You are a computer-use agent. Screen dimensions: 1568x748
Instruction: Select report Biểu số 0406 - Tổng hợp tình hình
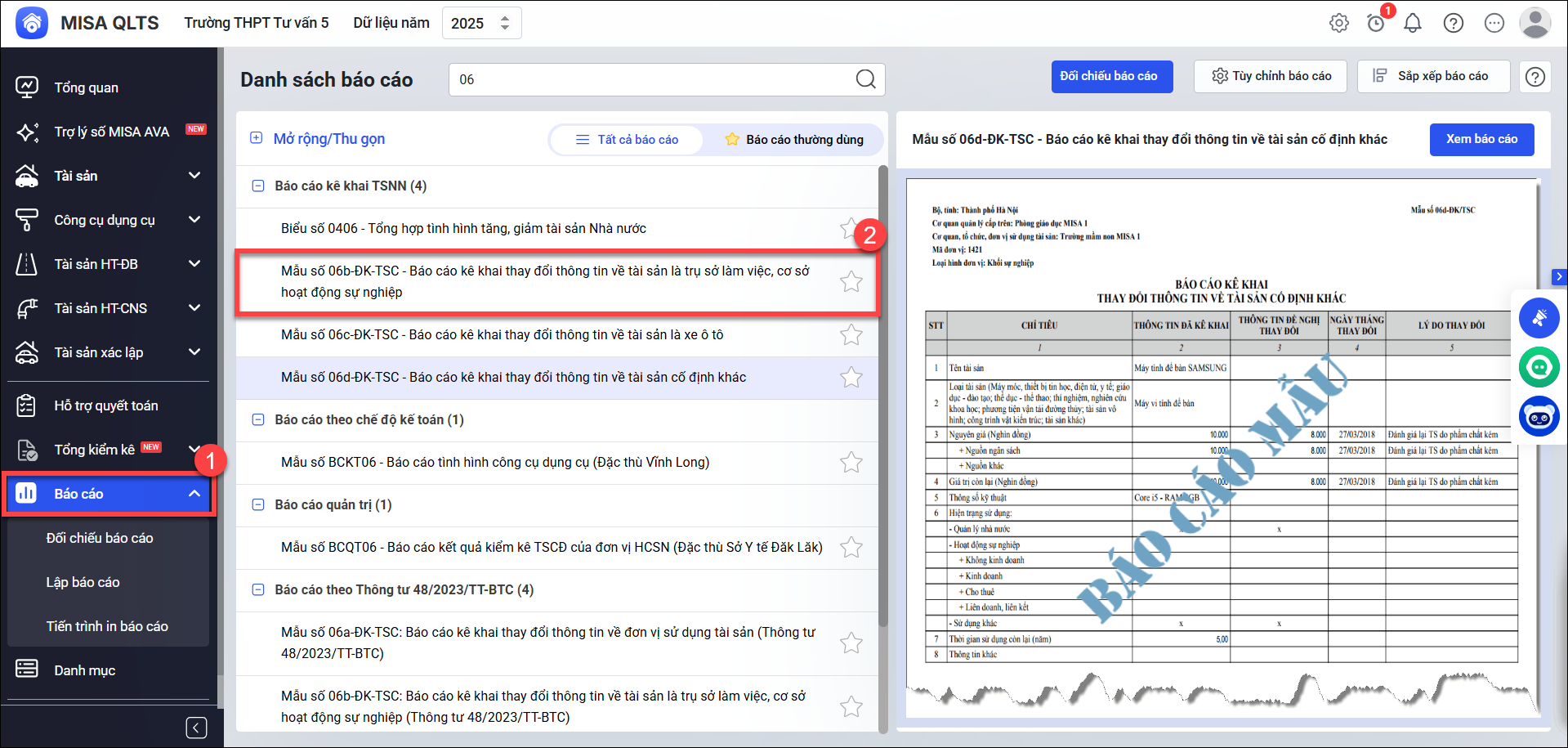tap(557, 228)
